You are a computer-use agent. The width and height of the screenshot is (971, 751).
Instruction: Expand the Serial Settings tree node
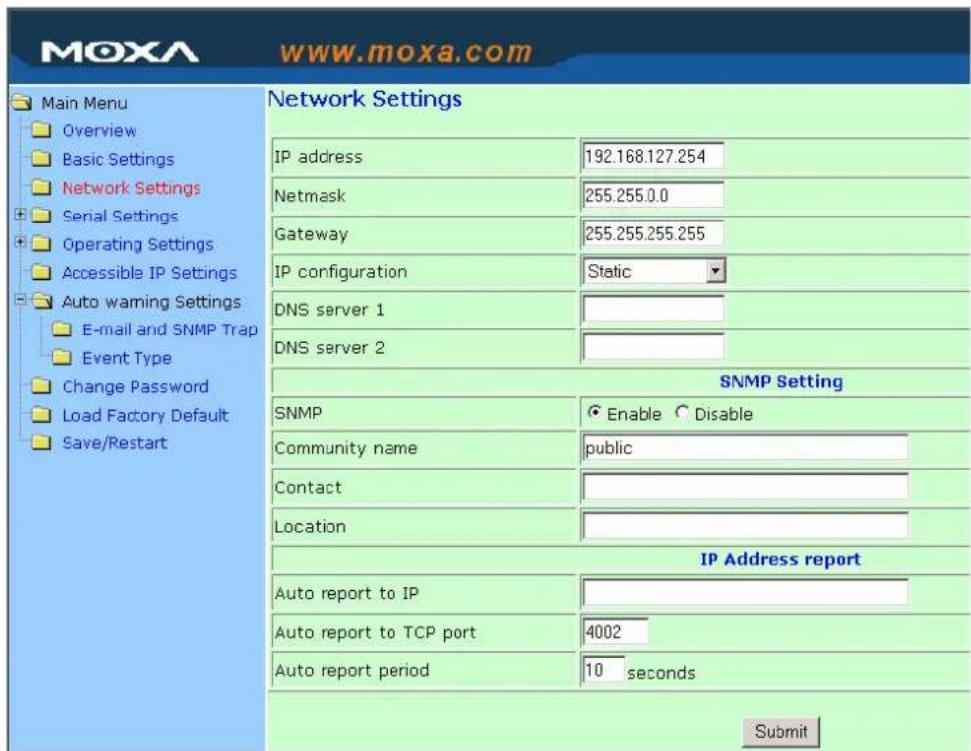20,214
